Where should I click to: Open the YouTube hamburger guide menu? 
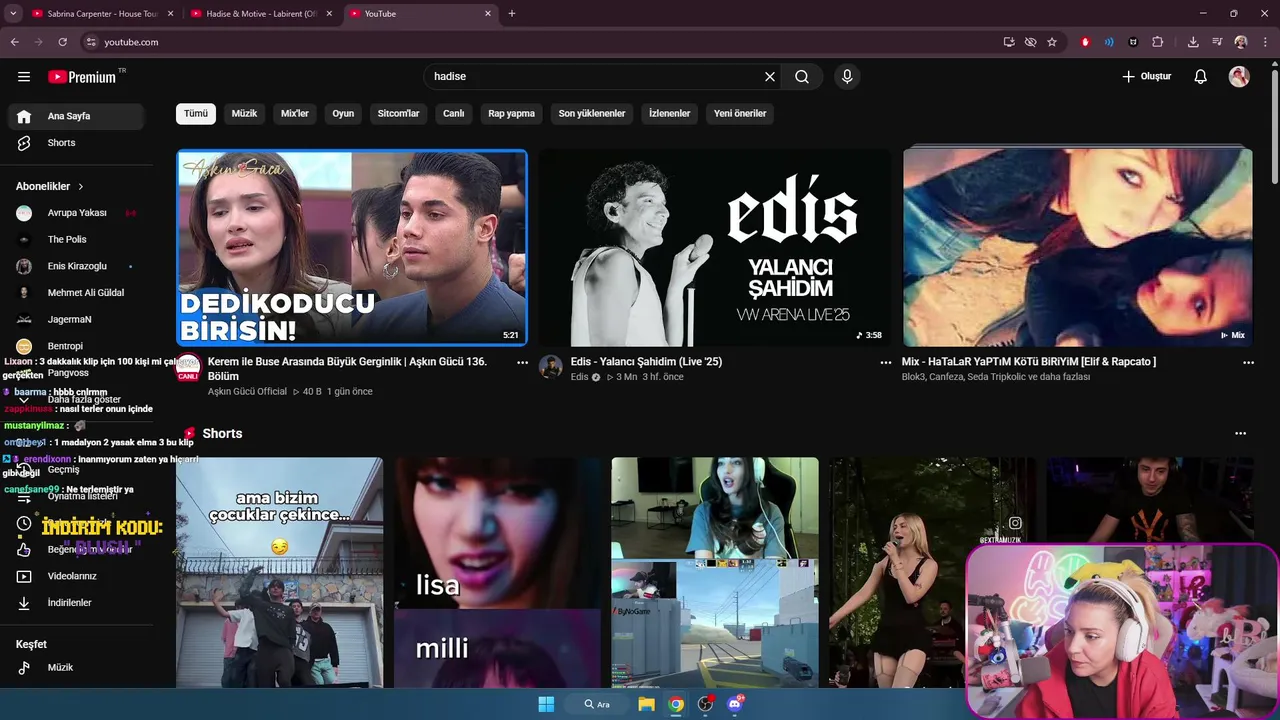(x=24, y=77)
